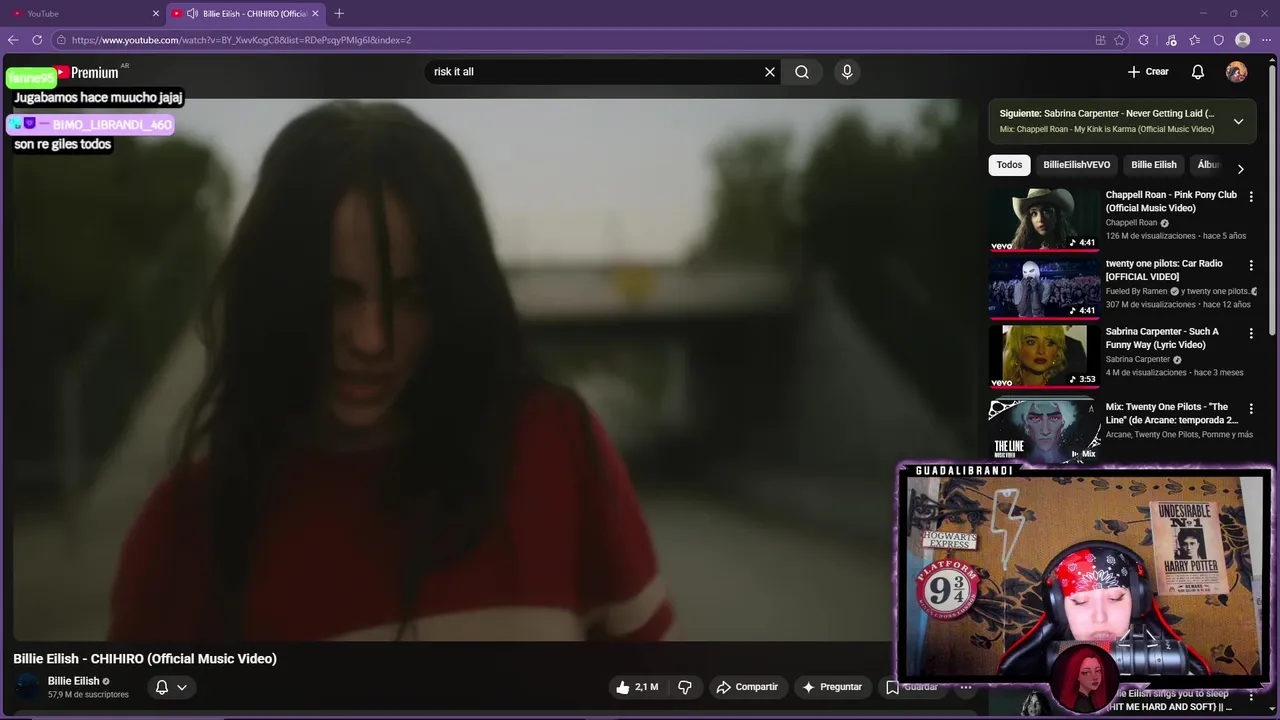Open the Sabrina Carpenter channel link
The height and width of the screenshot is (720, 1280).
click(x=1138, y=359)
